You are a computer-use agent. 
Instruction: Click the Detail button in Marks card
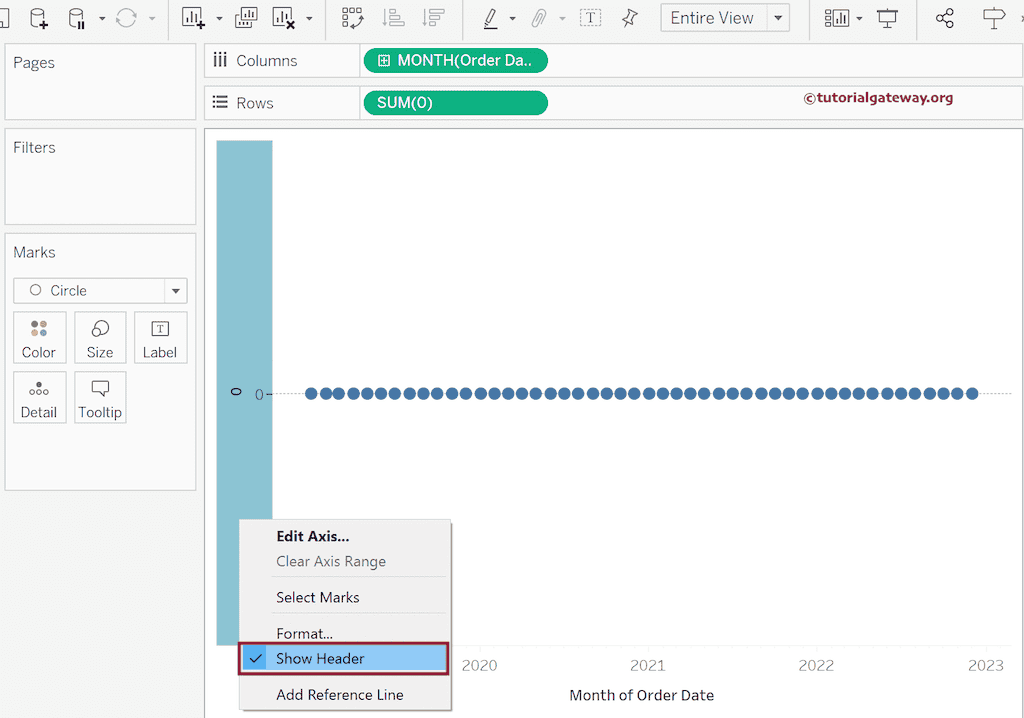39,398
